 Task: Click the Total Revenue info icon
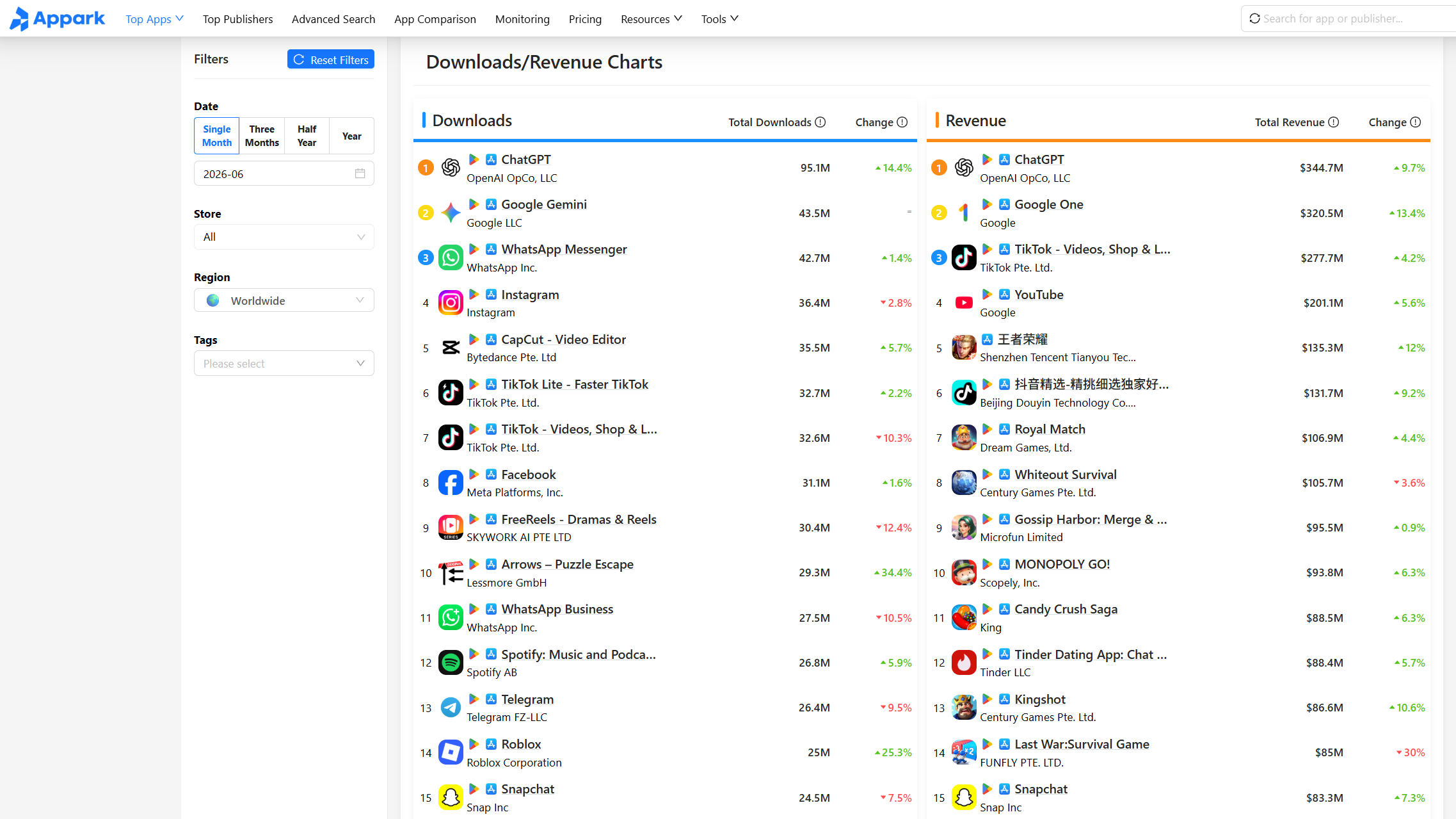coord(1334,122)
